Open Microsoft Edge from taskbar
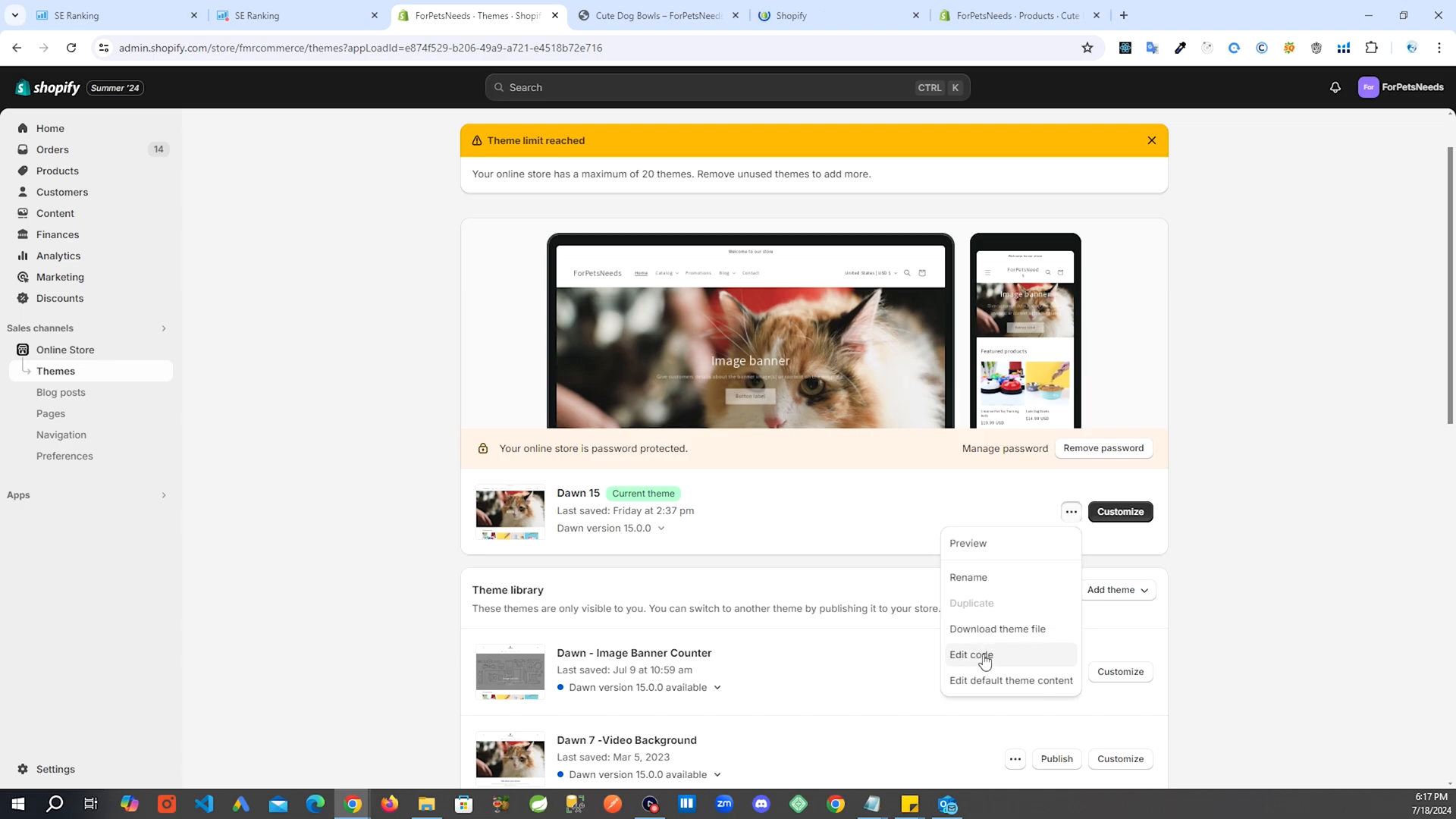 tap(315, 804)
